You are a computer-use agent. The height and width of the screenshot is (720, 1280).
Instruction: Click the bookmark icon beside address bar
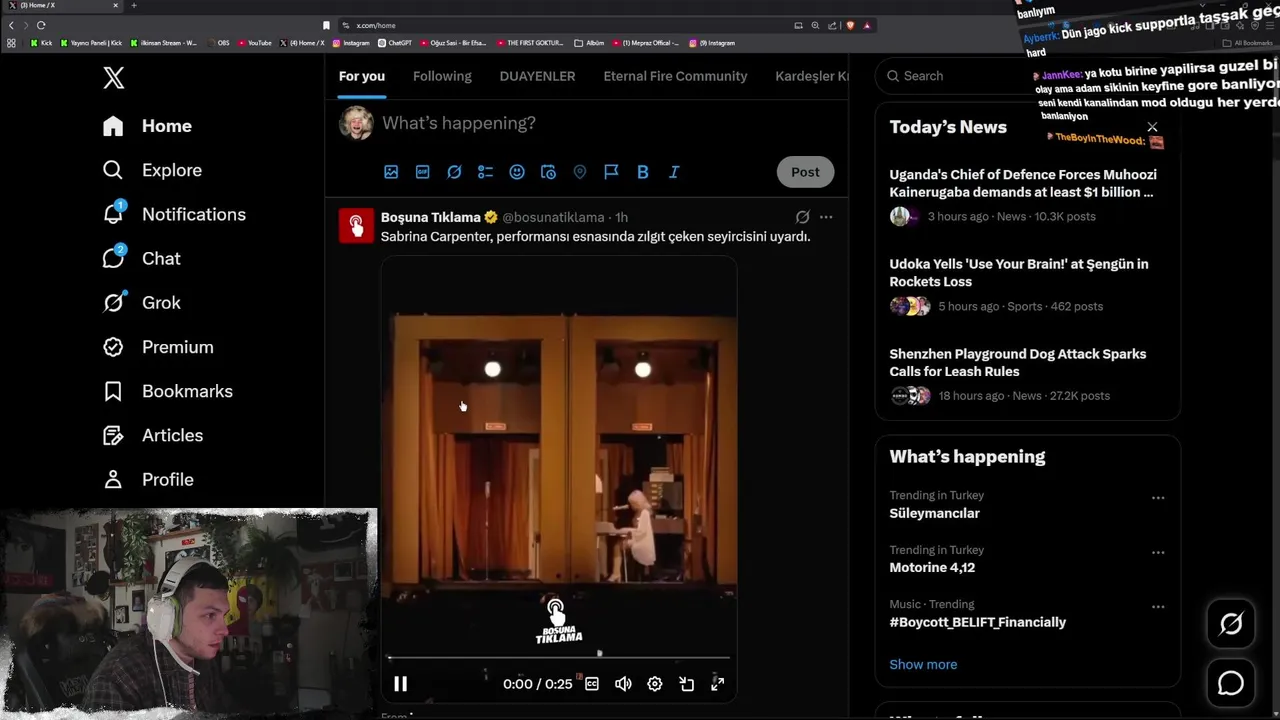[x=326, y=25]
